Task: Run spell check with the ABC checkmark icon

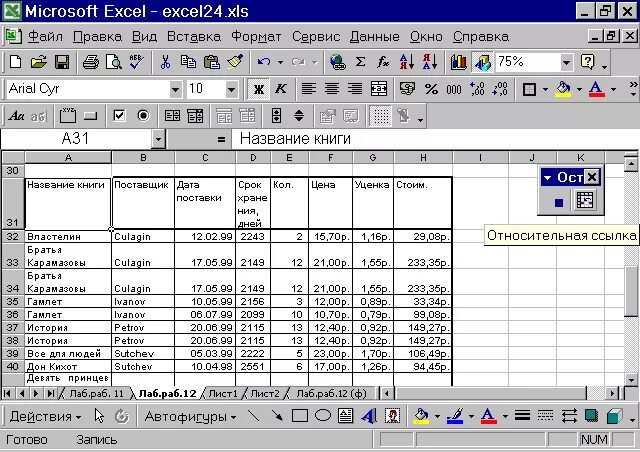Action: click(137, 62)
